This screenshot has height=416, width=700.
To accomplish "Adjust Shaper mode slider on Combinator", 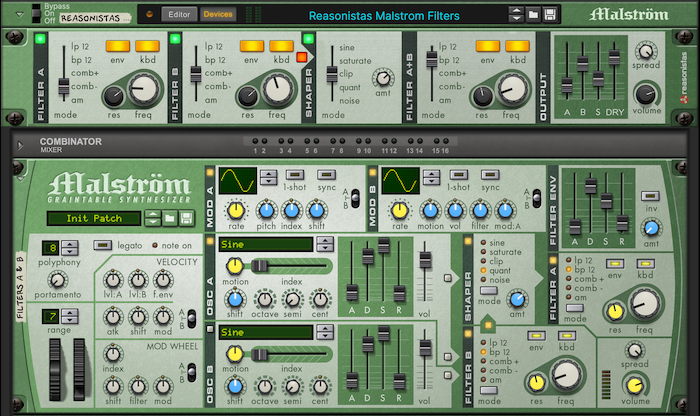I will click(x=332, y=74).
